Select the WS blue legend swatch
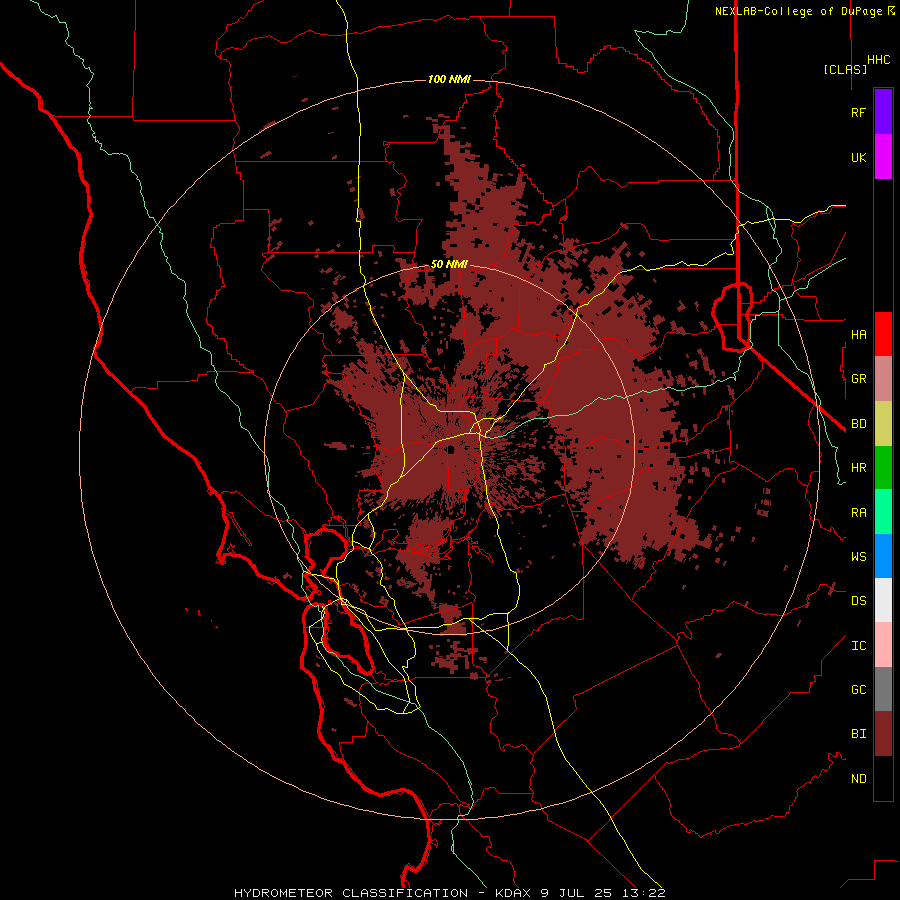This screenshot has width=900, height=900. [883, 556]
